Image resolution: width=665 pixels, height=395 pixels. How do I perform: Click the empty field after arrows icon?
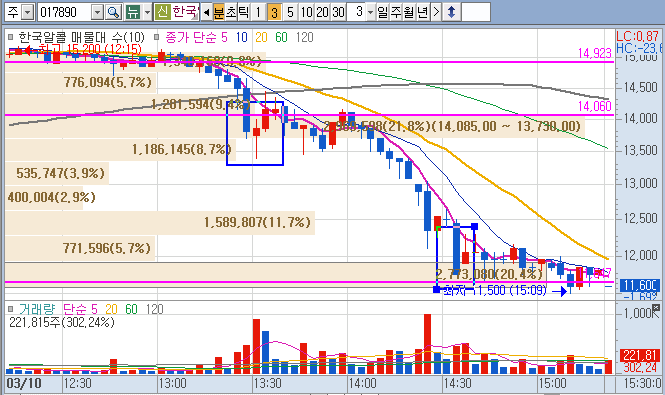475,12
